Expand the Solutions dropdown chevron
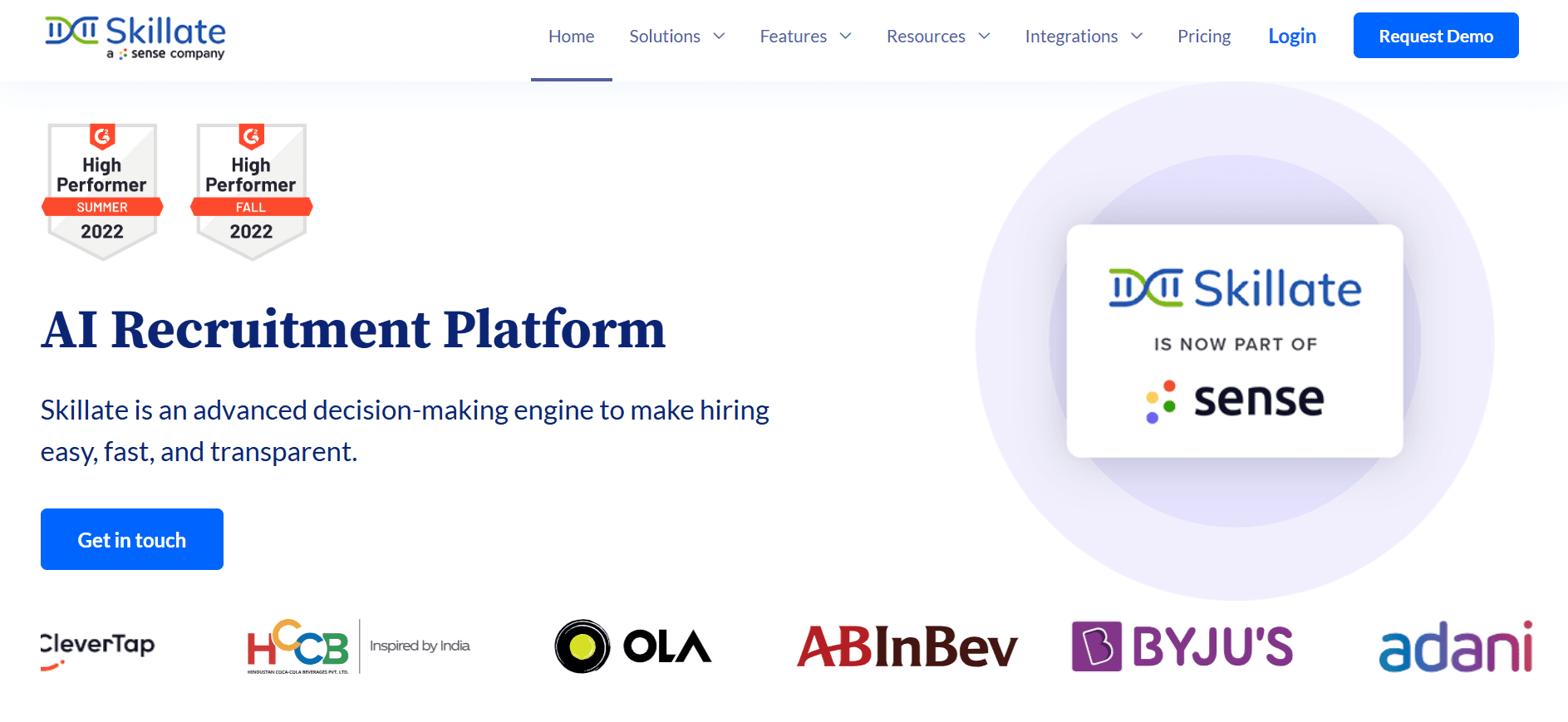The height and width of the screenshot is (722, 1568). tap(720, 36)
